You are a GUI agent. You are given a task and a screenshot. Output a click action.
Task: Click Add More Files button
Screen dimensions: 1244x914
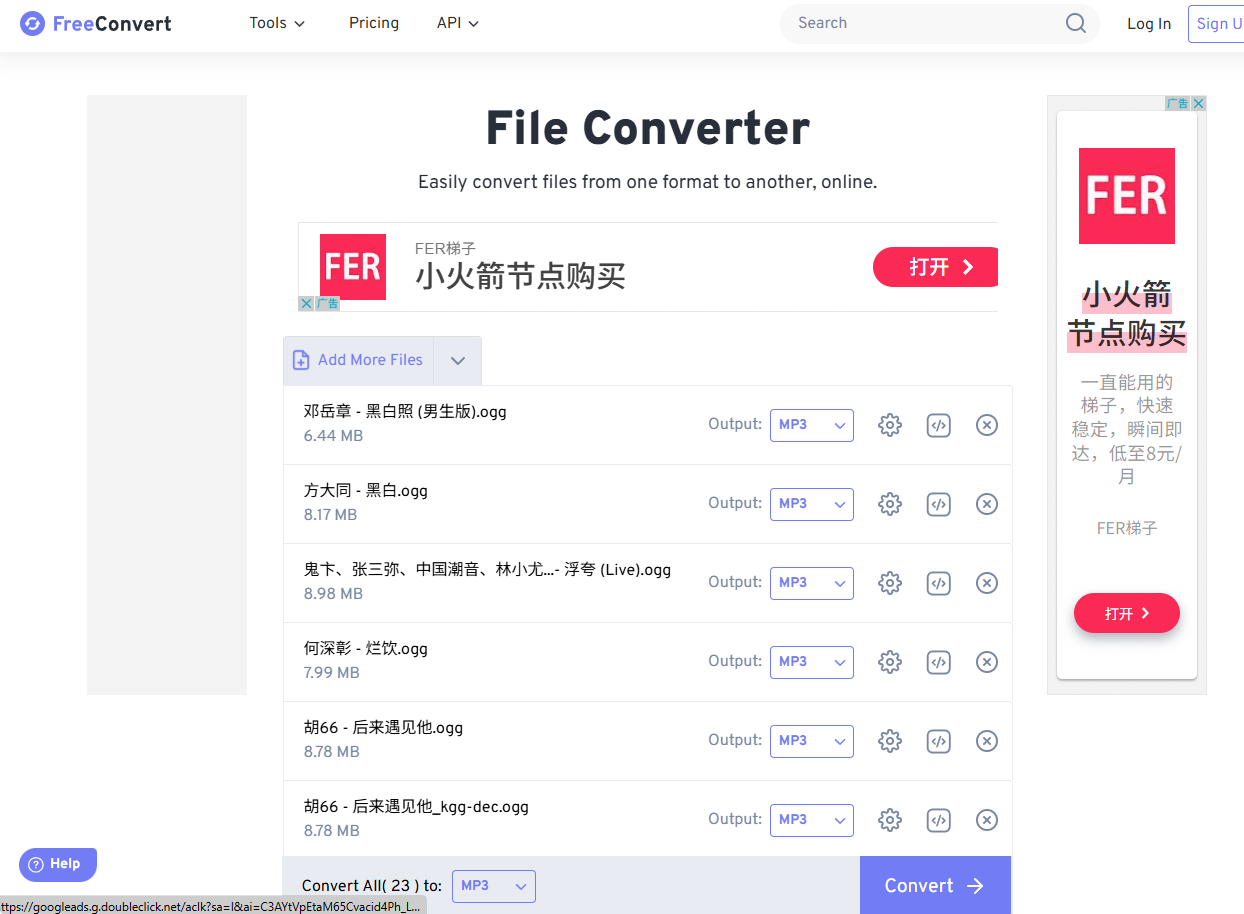(x=358, y=361)
